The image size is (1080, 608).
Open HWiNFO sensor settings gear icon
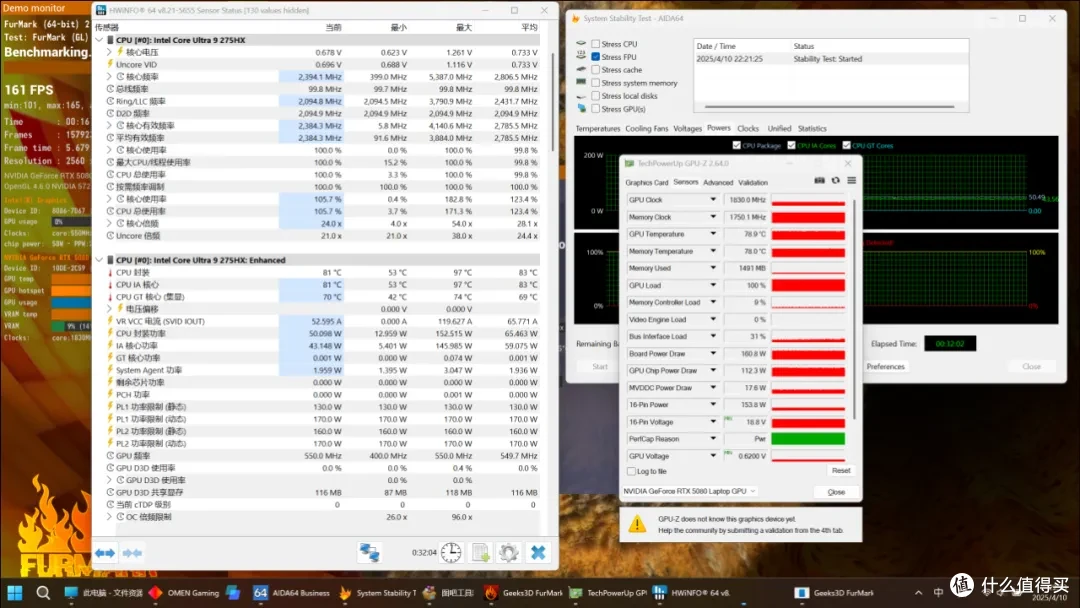[x=508, y=552]
